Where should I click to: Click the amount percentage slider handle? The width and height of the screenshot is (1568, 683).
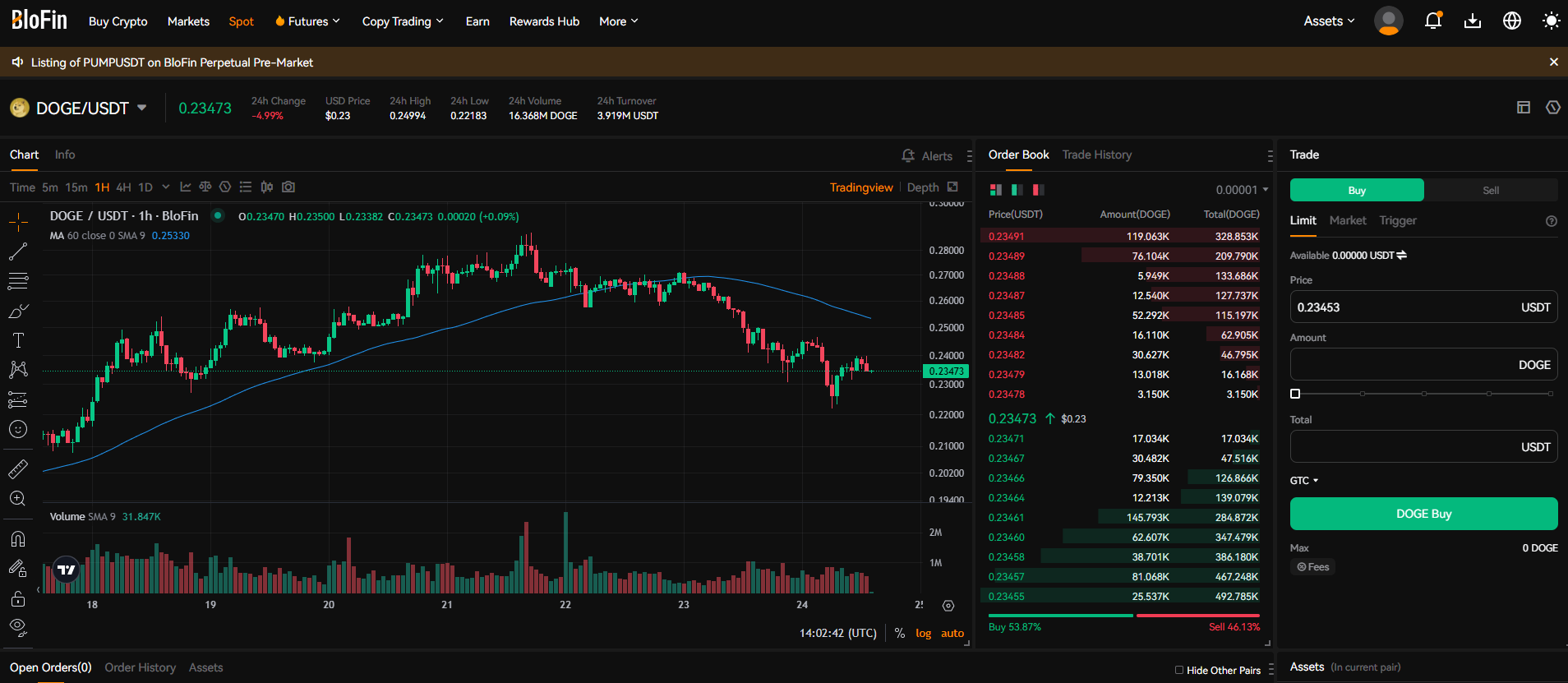1295,394
